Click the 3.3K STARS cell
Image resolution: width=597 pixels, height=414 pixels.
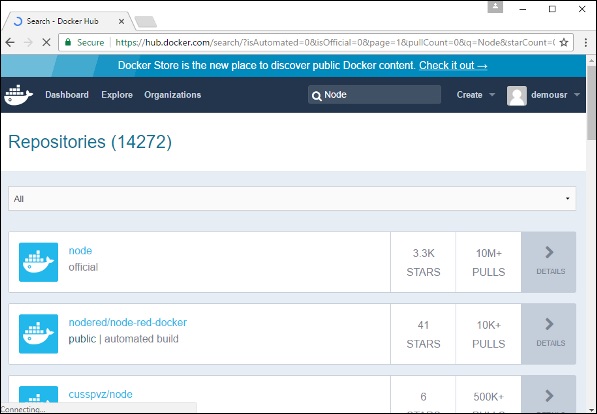[423, 262]
